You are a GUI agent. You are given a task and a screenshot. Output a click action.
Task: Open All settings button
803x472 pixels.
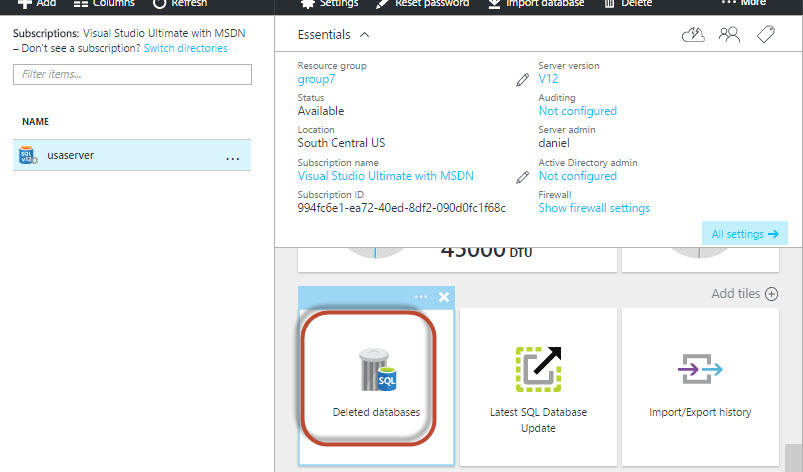[745, 234]
